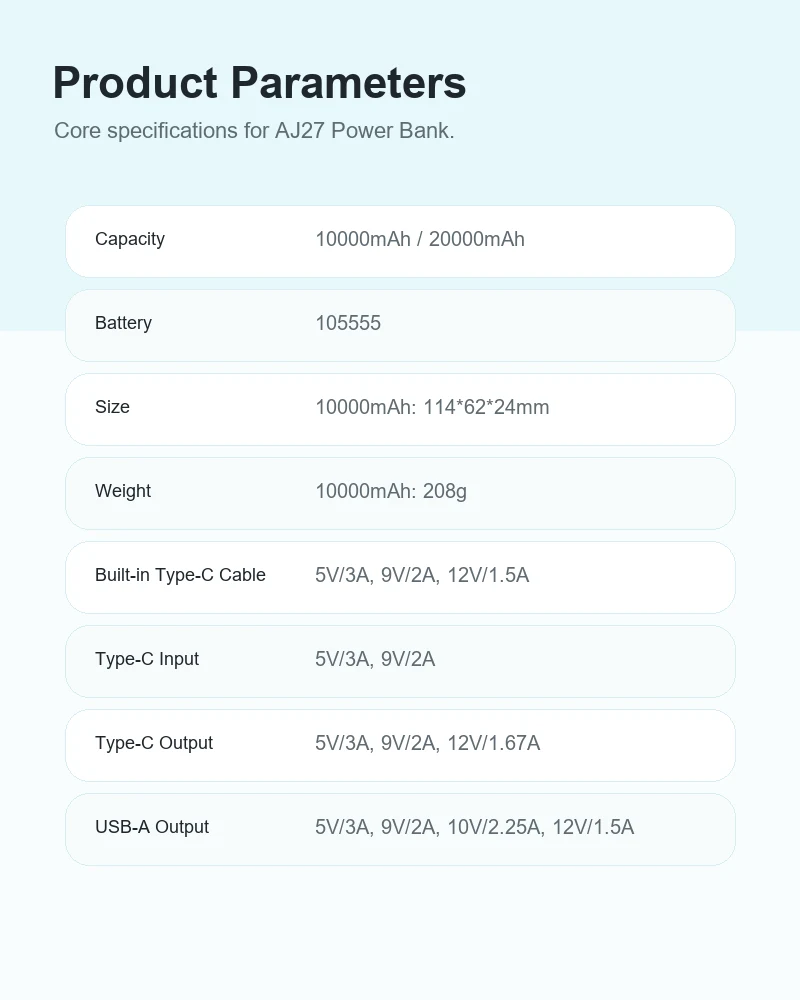Image resolution: width=800 pixels, height=1000 pixels.
Task: Select the 10000mAh / 20000mAh value
Action: [x=420, y=239]
